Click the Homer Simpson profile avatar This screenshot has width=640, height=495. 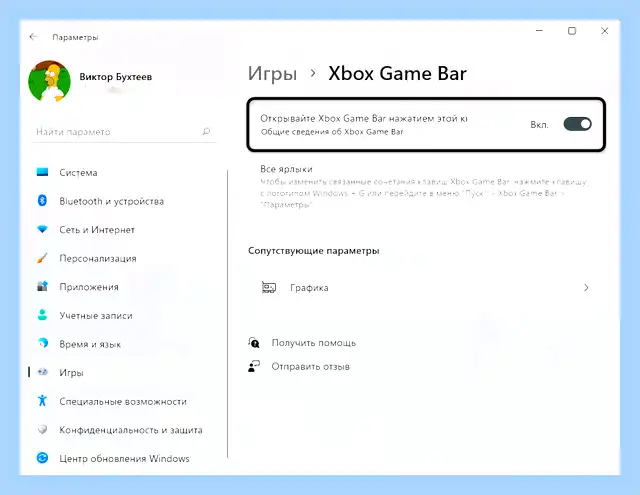point(49,81)
